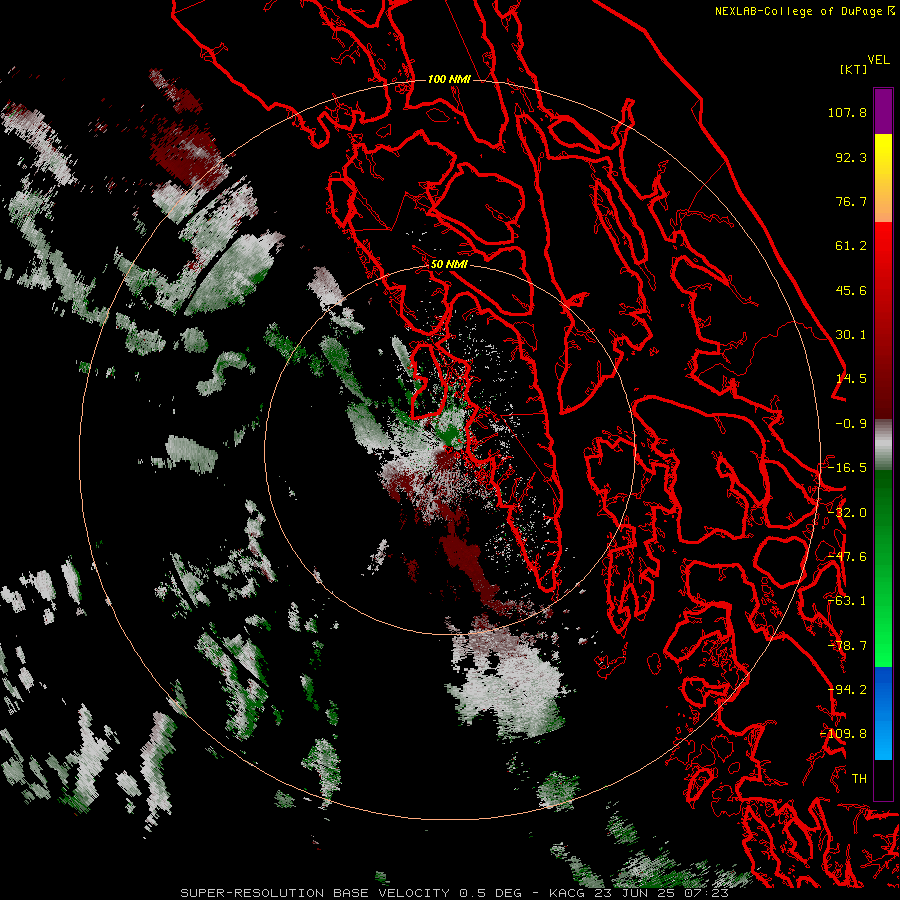Click the -0.9 legend value
Viewport: 900px width, 900px height.
click(x=851, y=424)
